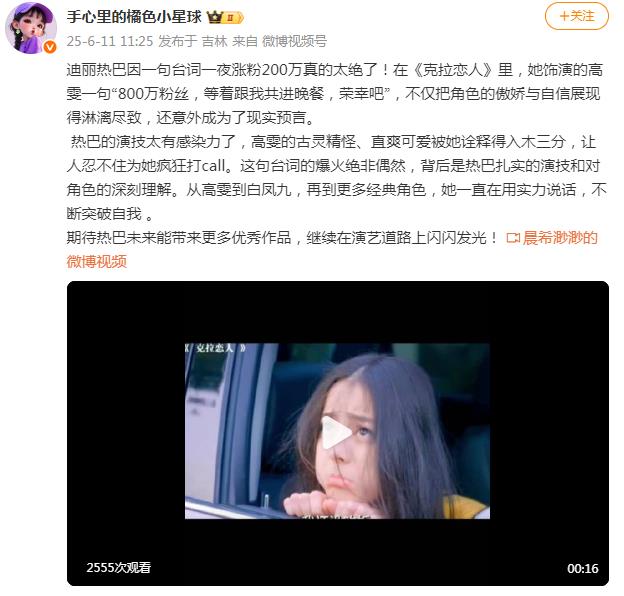Open the video thumbnail of the girl in the car
Viewport: 624px width, 596px height.
(337, 431)
